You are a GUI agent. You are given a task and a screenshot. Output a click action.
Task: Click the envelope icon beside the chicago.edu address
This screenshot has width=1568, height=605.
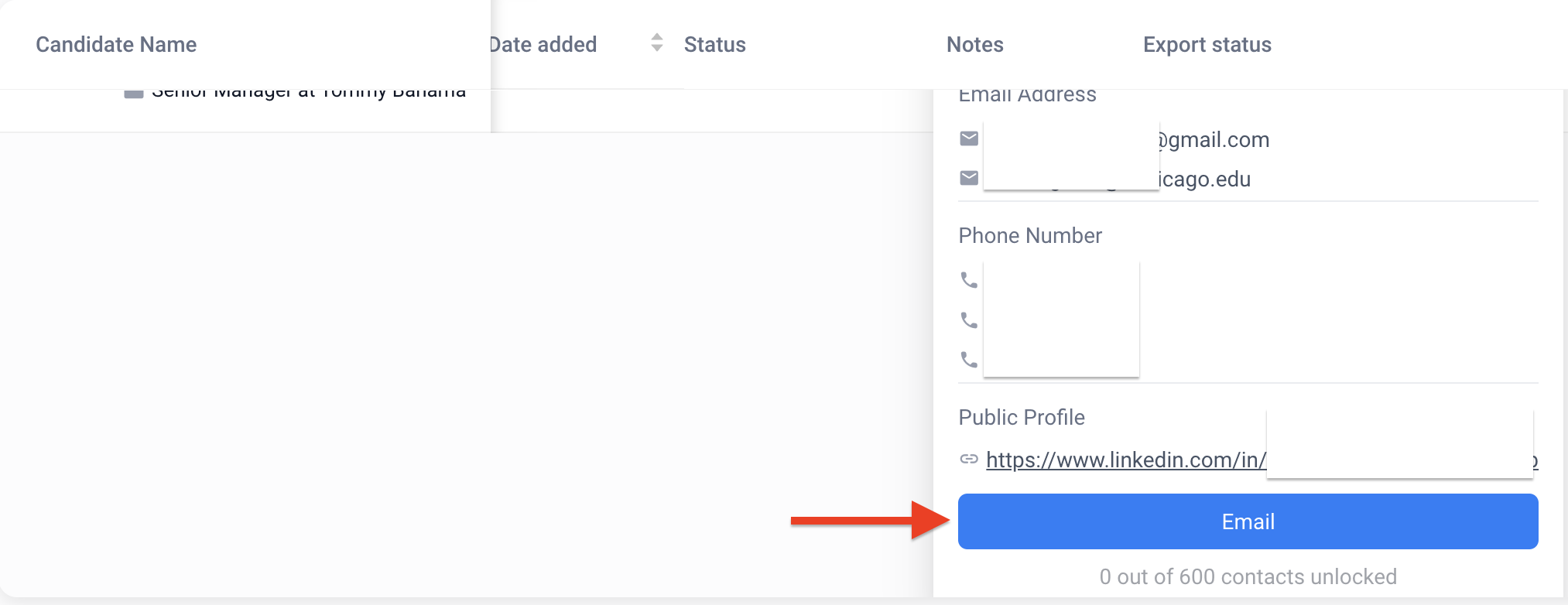tap(969, 178)
